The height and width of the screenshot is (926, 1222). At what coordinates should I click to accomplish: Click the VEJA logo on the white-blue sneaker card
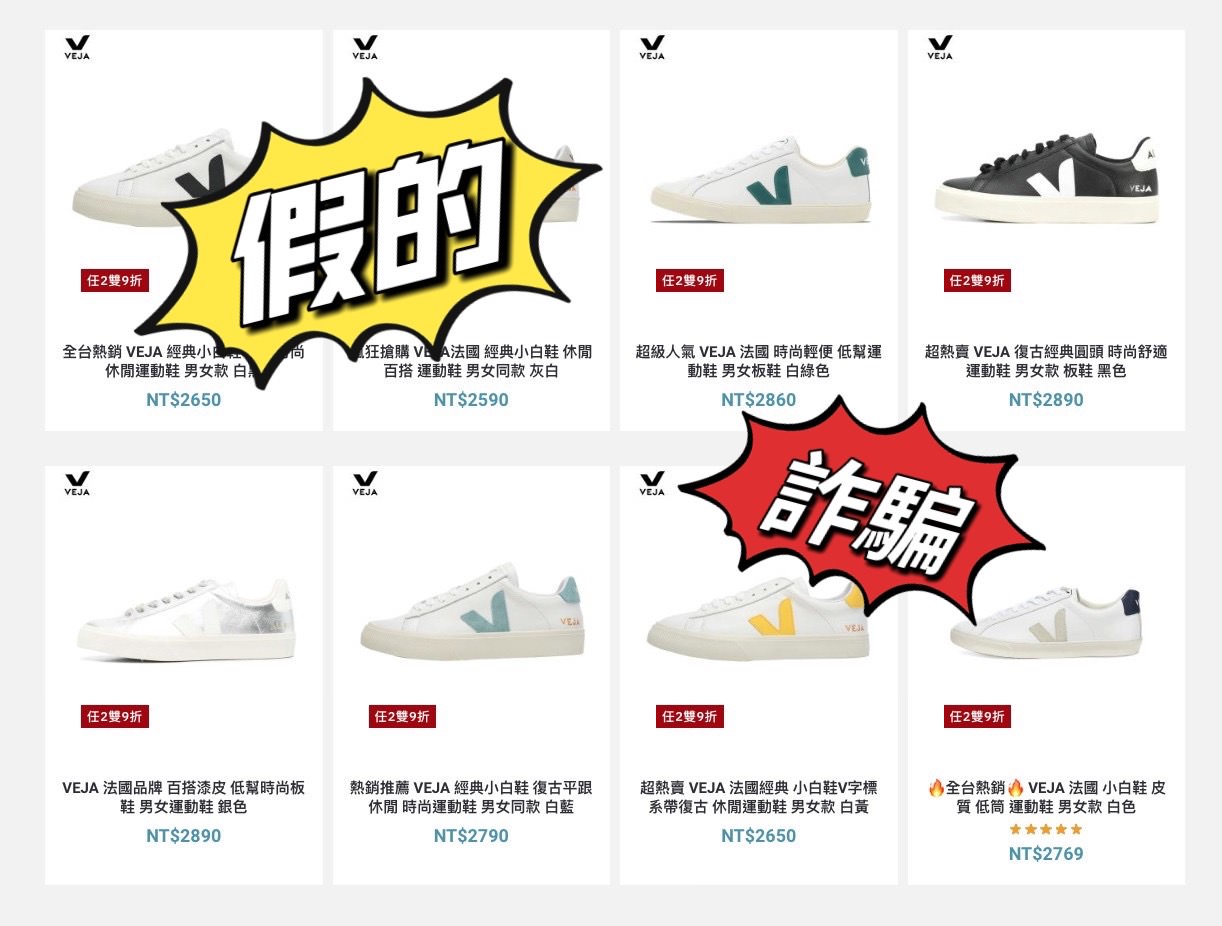click(x=365, y=484)
